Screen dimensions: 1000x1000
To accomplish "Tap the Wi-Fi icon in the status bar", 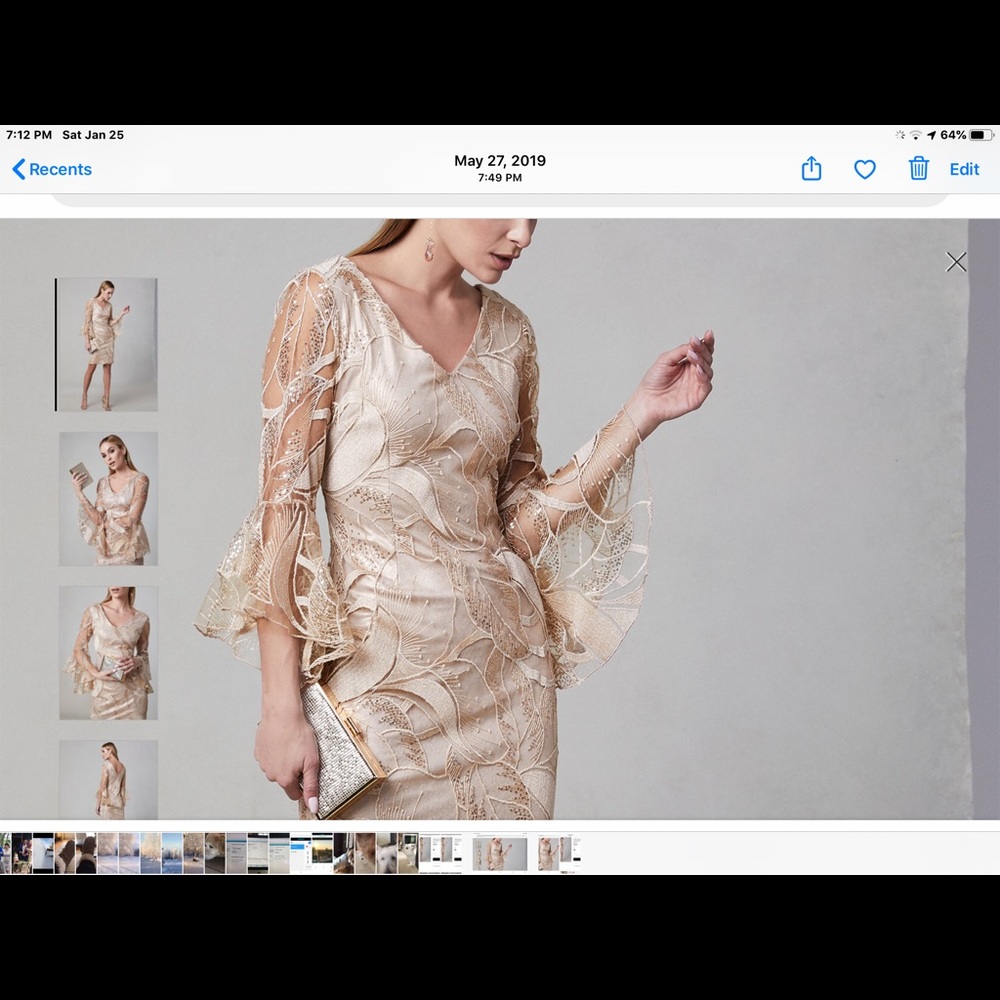I will click(x=916, y=135).
